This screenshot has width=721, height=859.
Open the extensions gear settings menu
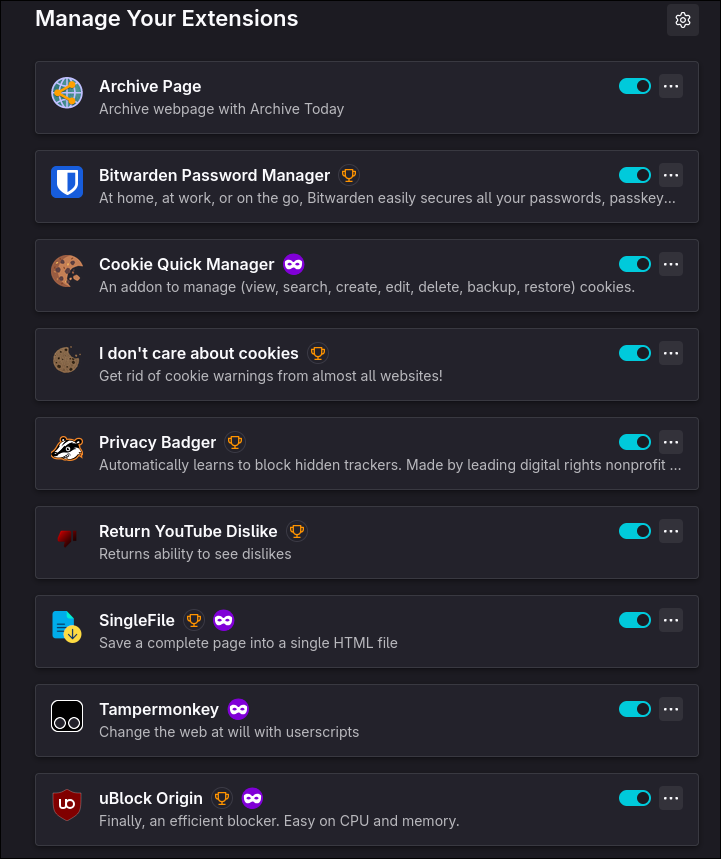(683, 20)
